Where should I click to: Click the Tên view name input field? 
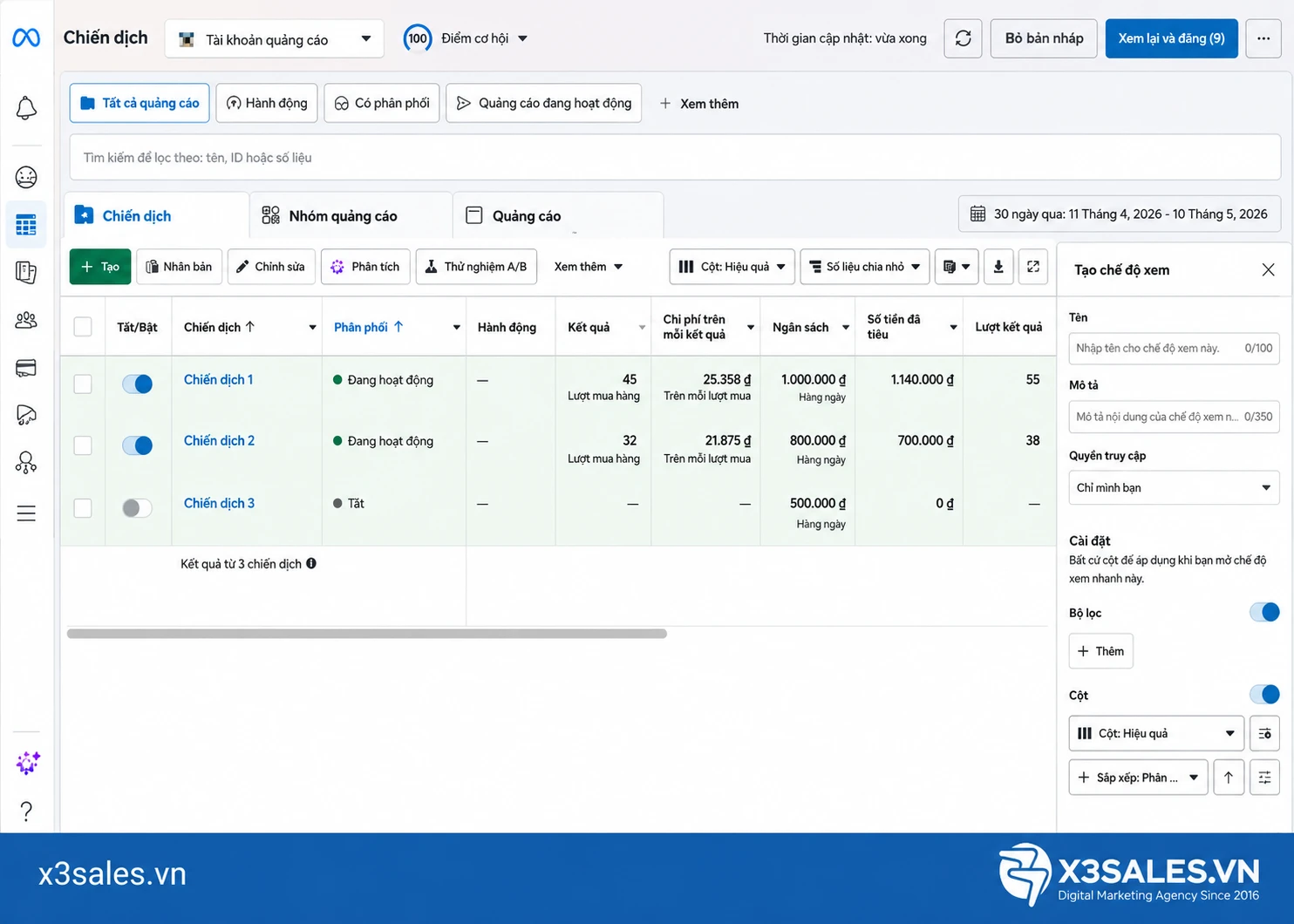(x=1174, y=349)
